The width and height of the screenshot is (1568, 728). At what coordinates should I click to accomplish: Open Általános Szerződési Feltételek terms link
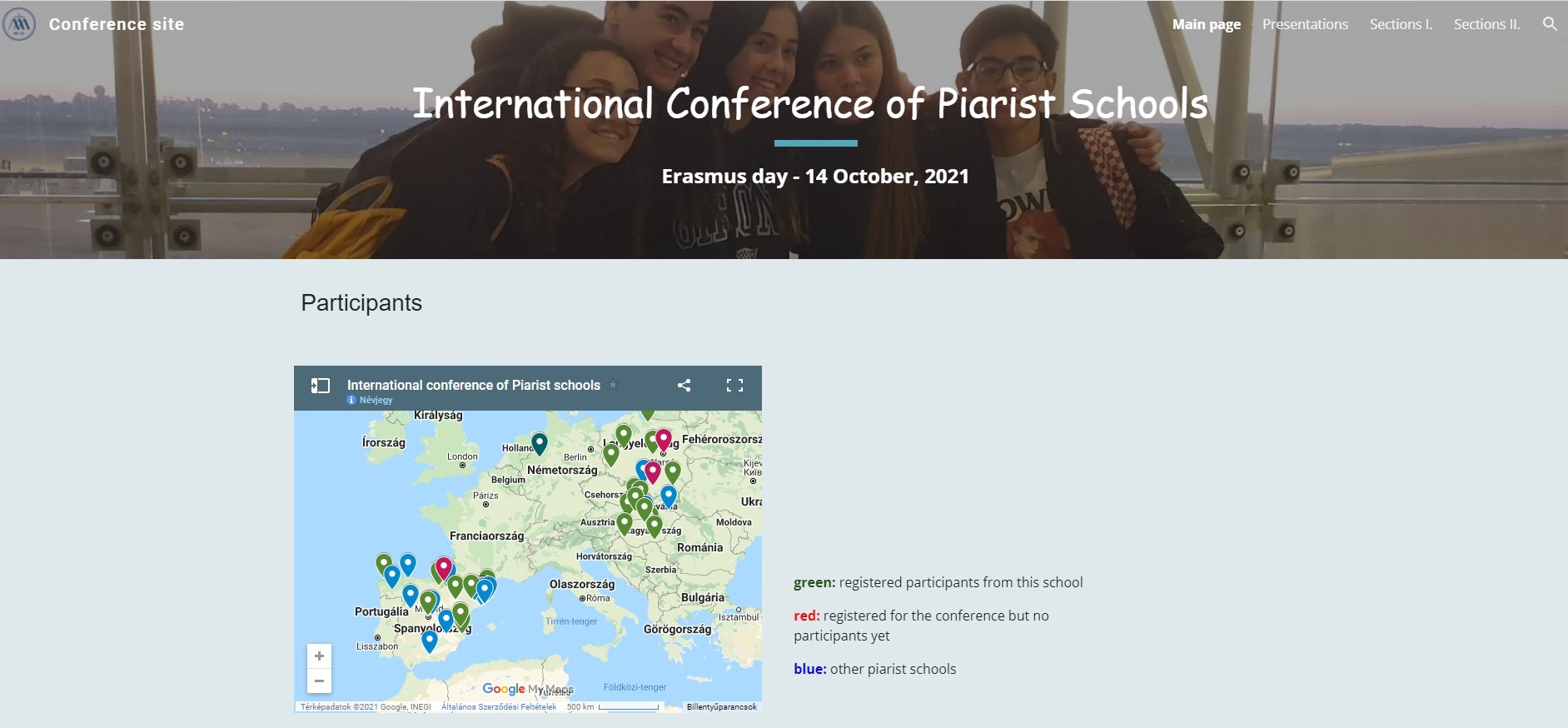coord(499,706)
